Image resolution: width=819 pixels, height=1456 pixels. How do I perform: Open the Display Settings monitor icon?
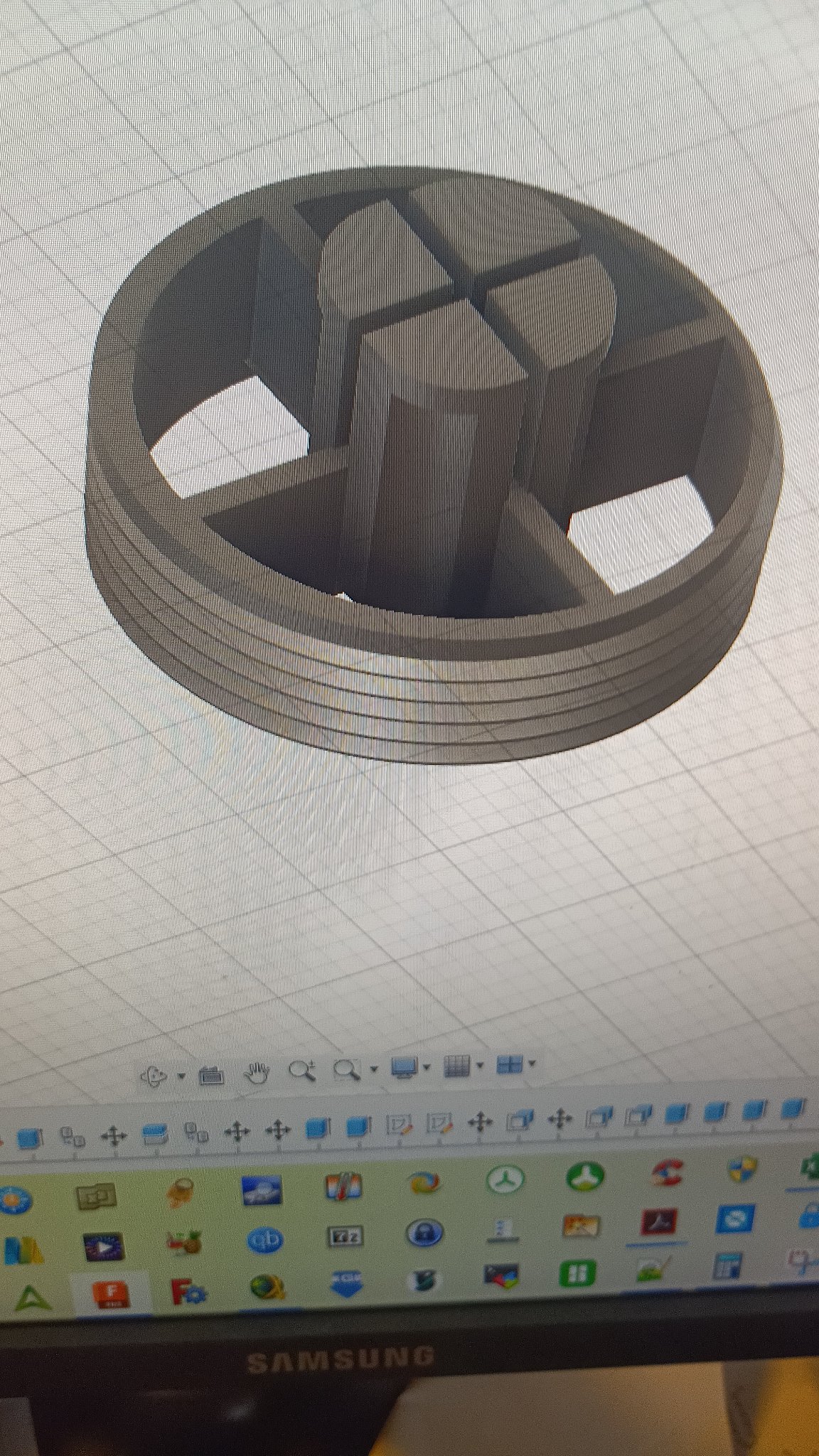pyautogui.click(x=405, y=1067)
